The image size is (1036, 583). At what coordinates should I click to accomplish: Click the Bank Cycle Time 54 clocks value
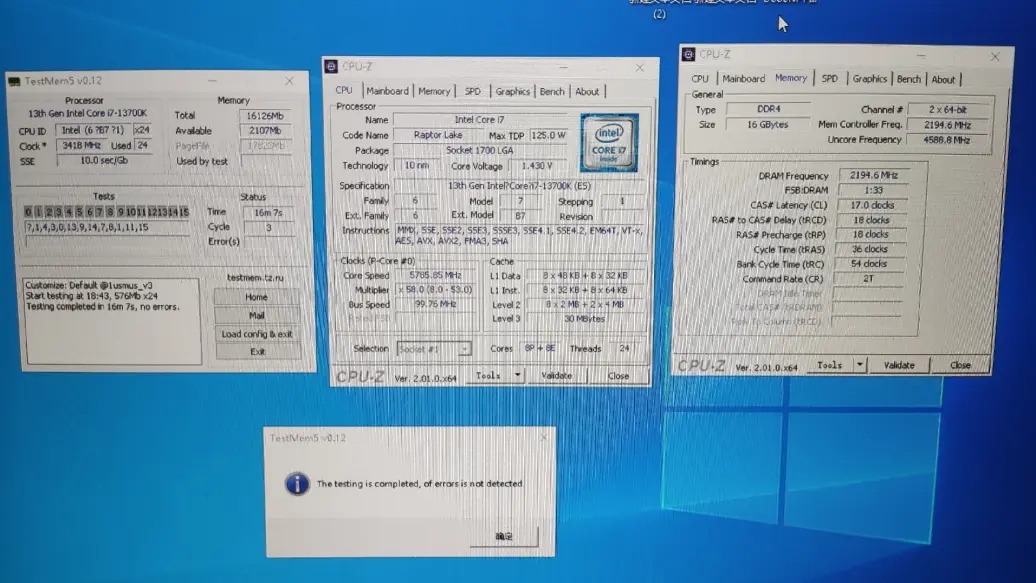tap(869, 264)
